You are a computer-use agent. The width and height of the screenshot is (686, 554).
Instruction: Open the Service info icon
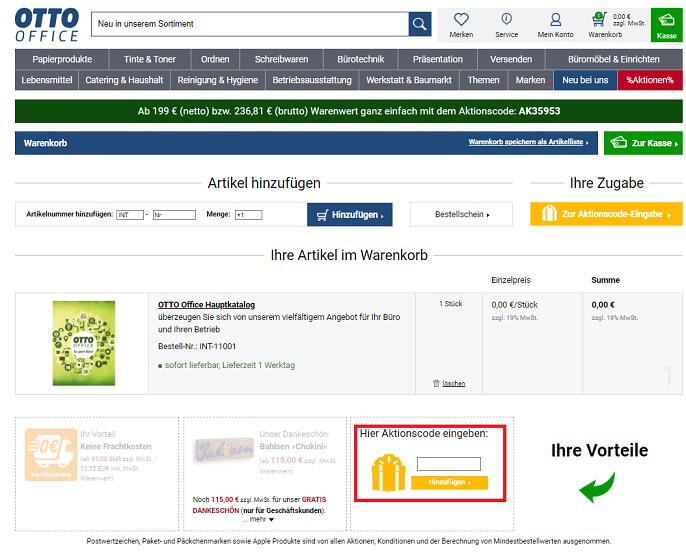[x=507, y=19]
